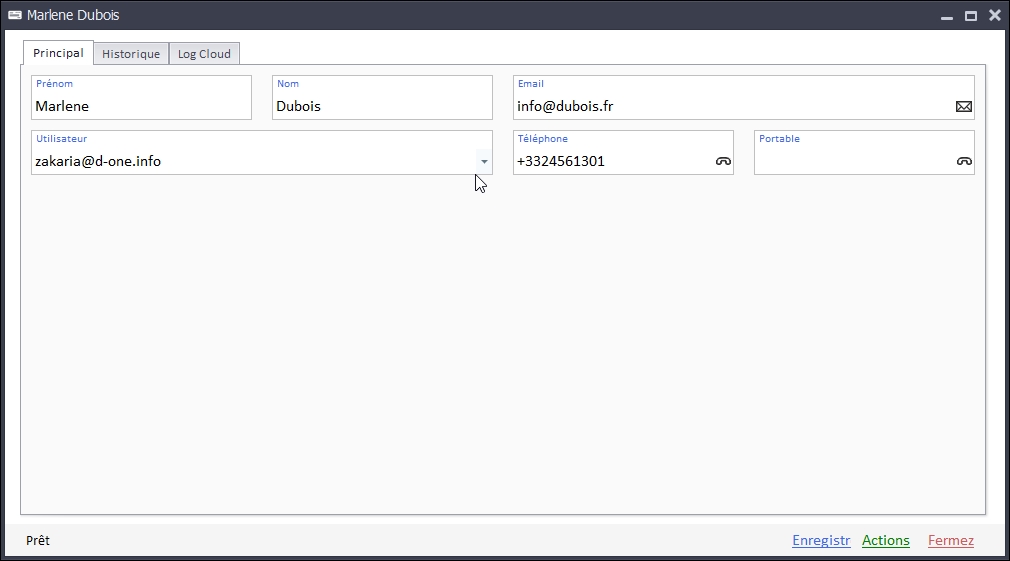Switch to the Historique tab
The image size is (1010, 561).
(131, 54)
